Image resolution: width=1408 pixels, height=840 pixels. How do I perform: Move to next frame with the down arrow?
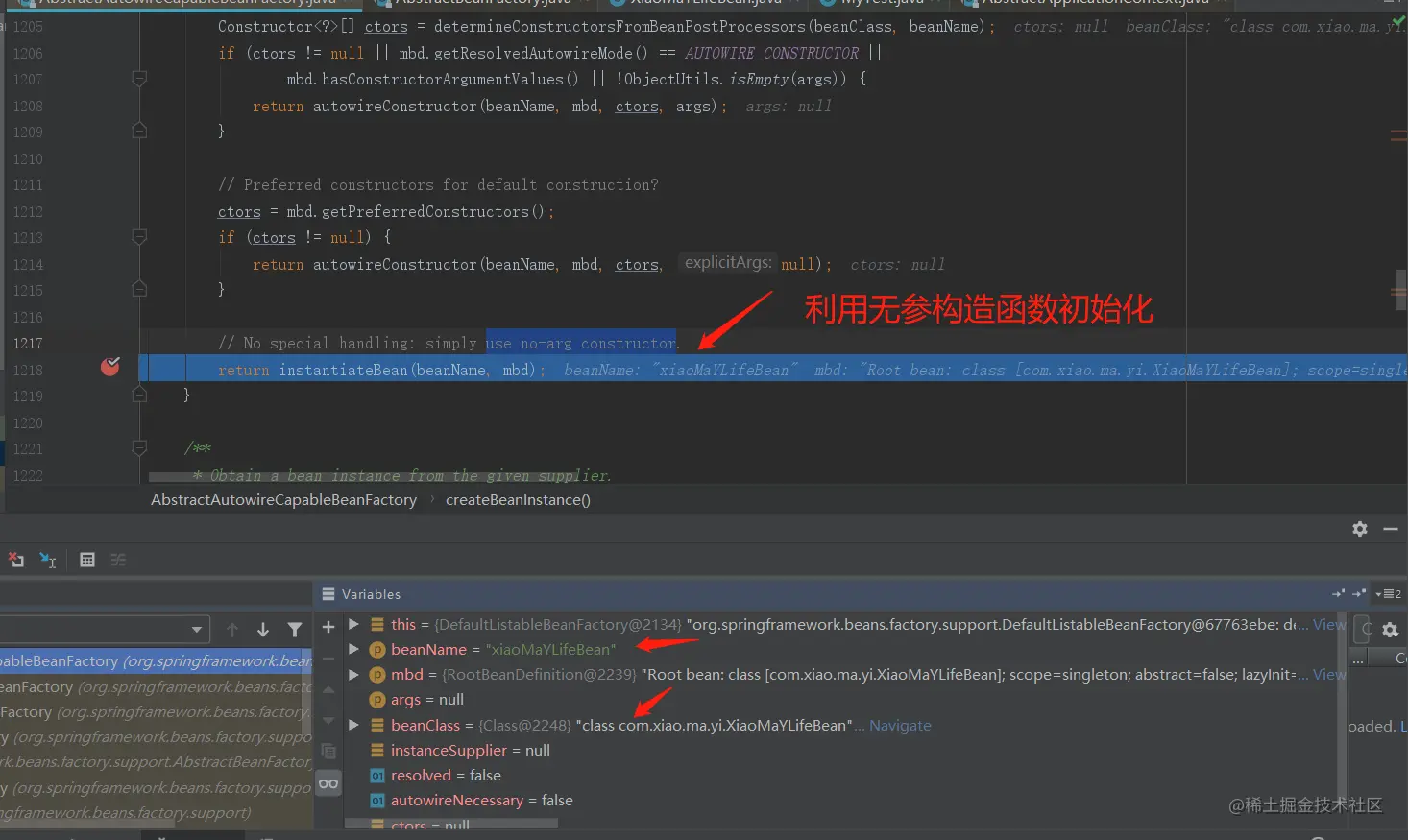pyautogui.click(x=263, y=630)
